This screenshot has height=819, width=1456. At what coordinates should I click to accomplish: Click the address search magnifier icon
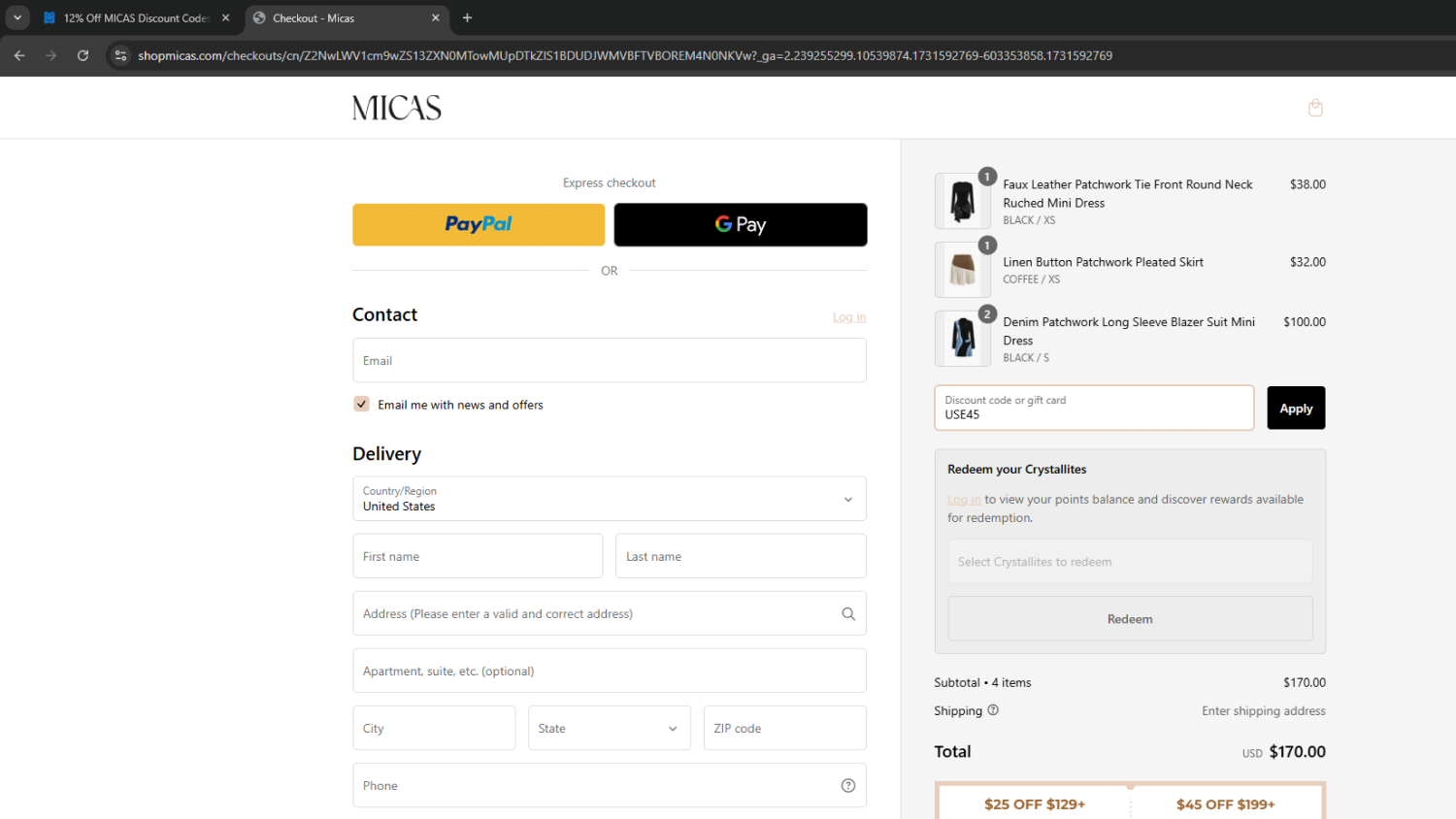(847, 613)
